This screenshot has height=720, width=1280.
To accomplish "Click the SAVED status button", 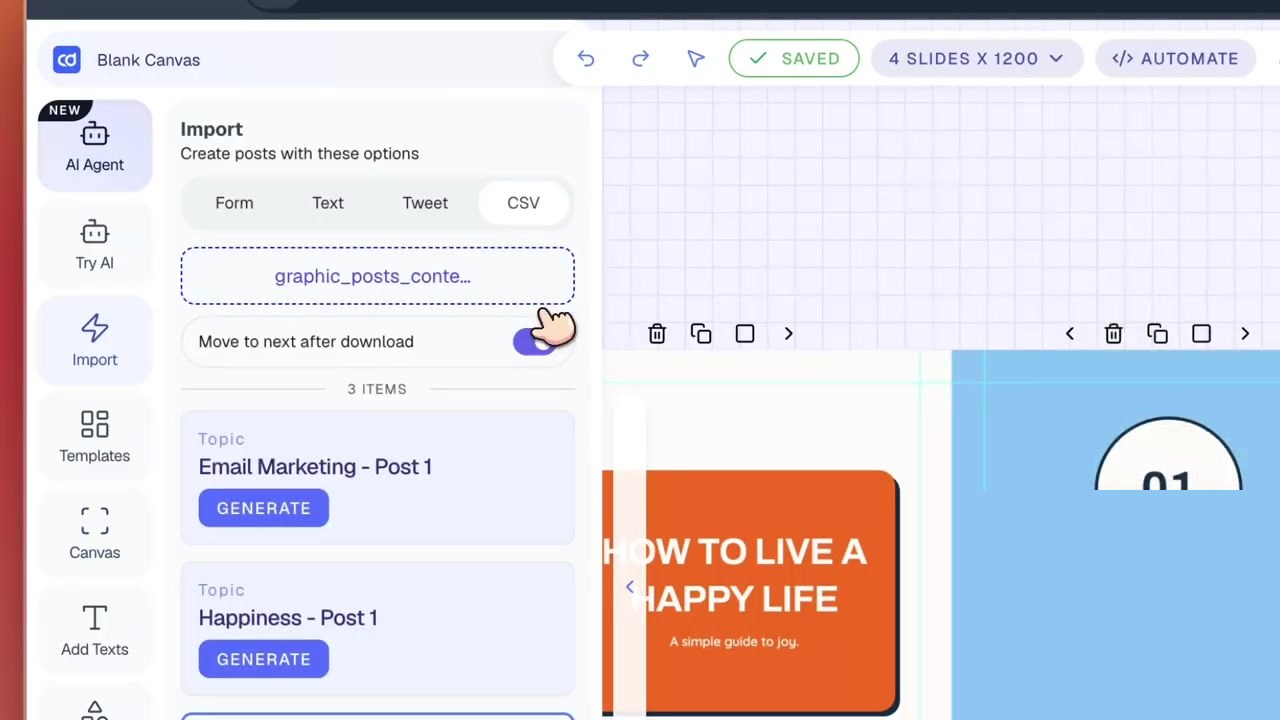I will [794, 59].
